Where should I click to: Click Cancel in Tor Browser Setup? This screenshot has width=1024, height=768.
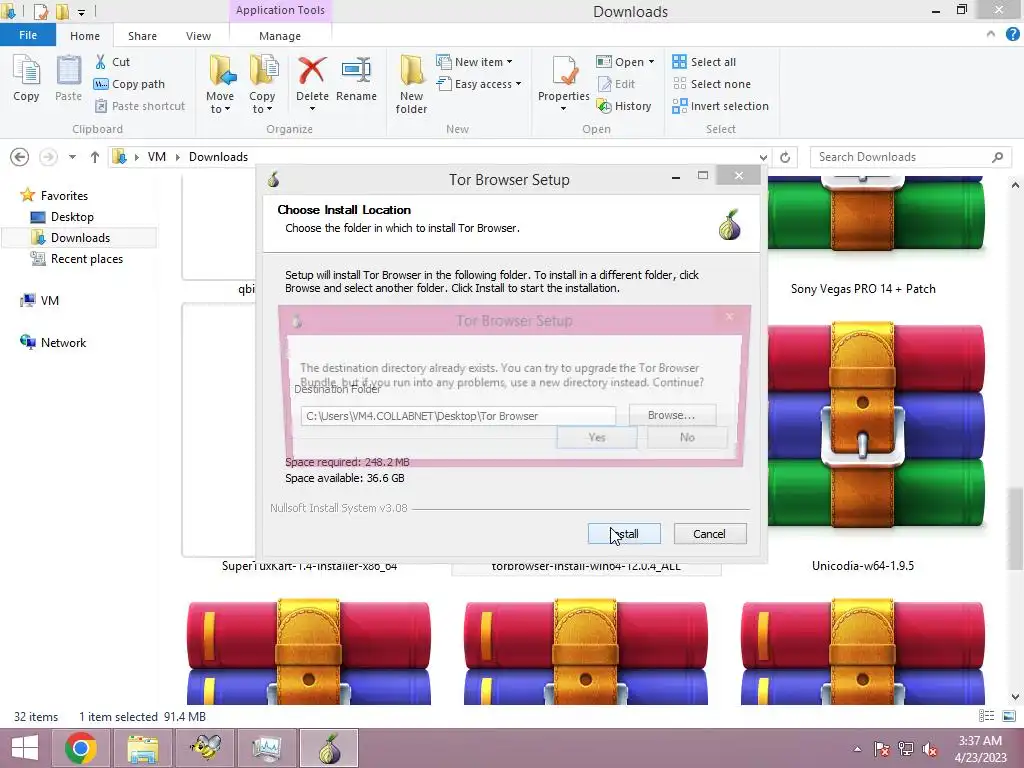pyautogui.click(x=709, y=534)
